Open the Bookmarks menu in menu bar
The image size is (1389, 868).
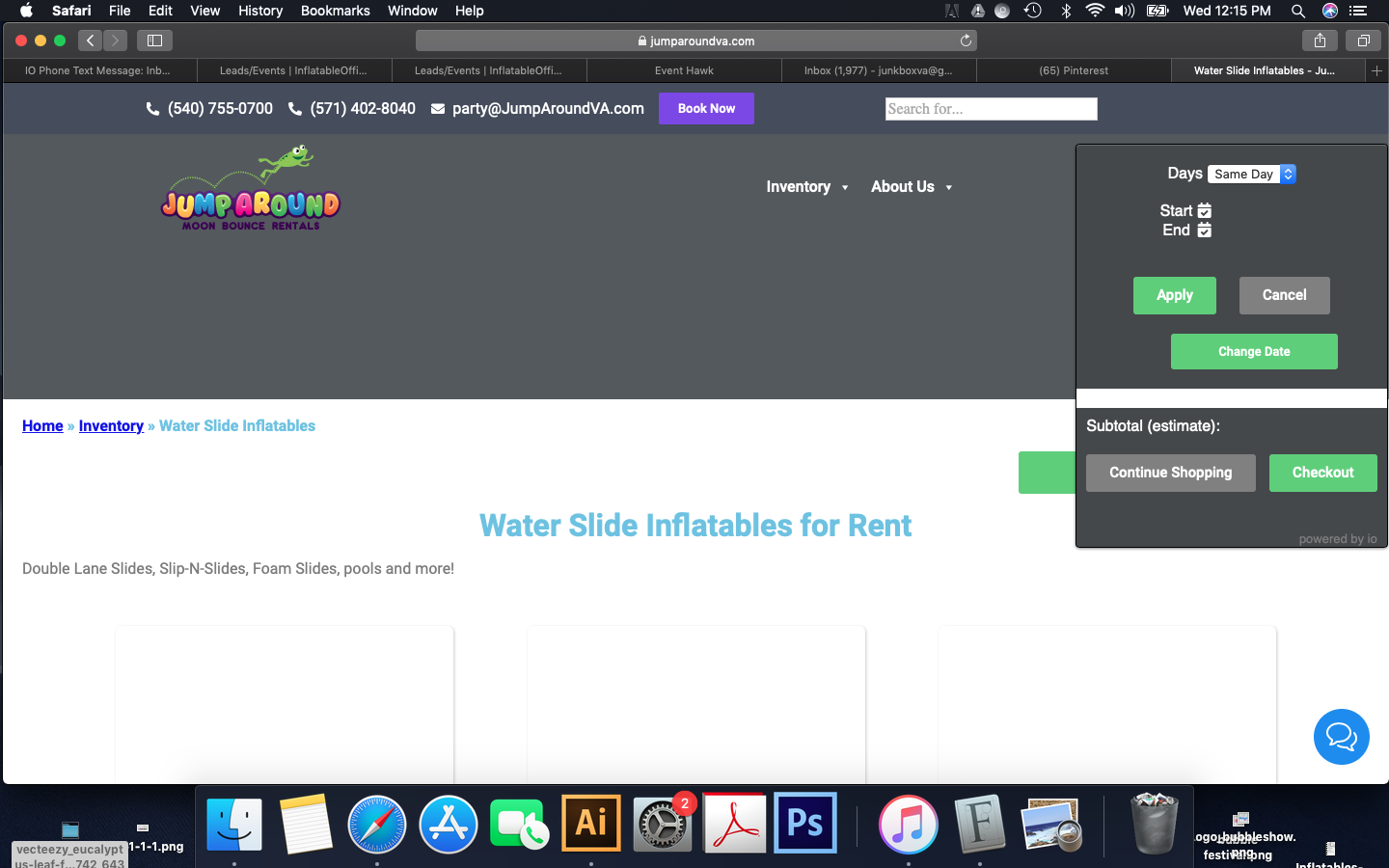coord(335,11)
